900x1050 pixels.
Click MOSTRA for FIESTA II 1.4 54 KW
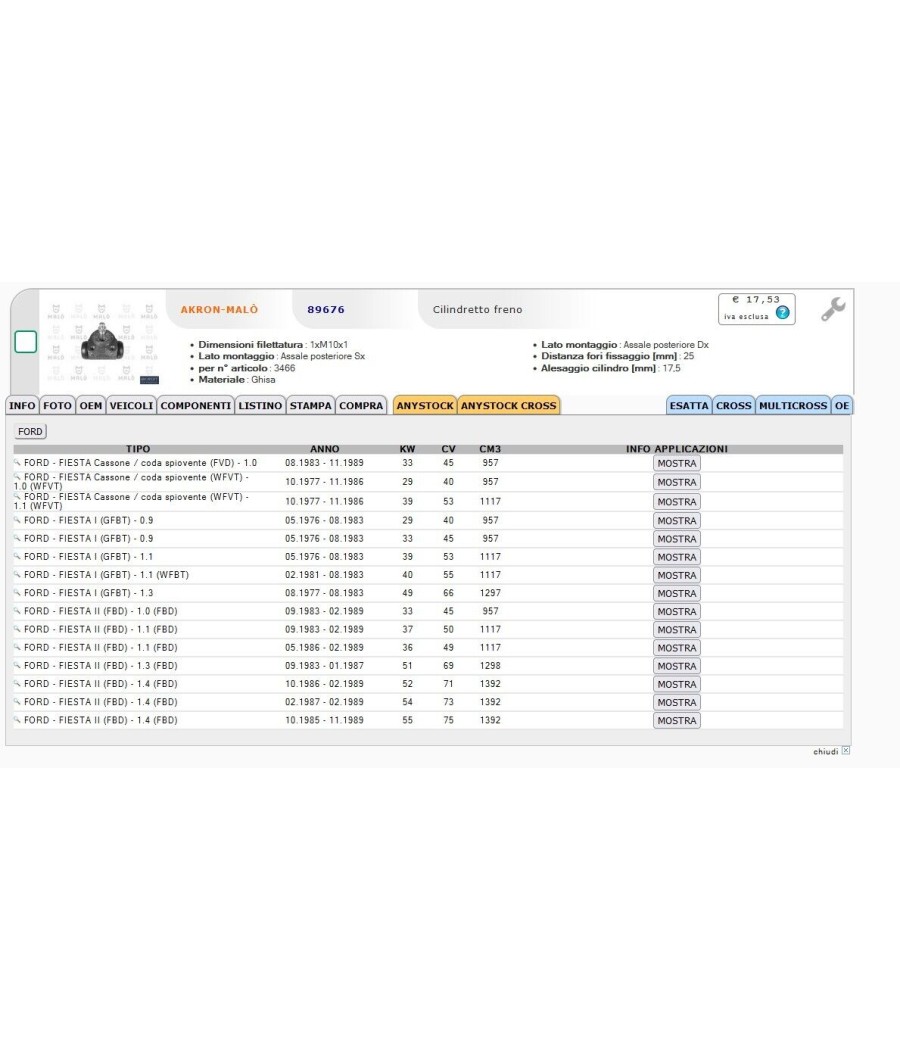676,702
